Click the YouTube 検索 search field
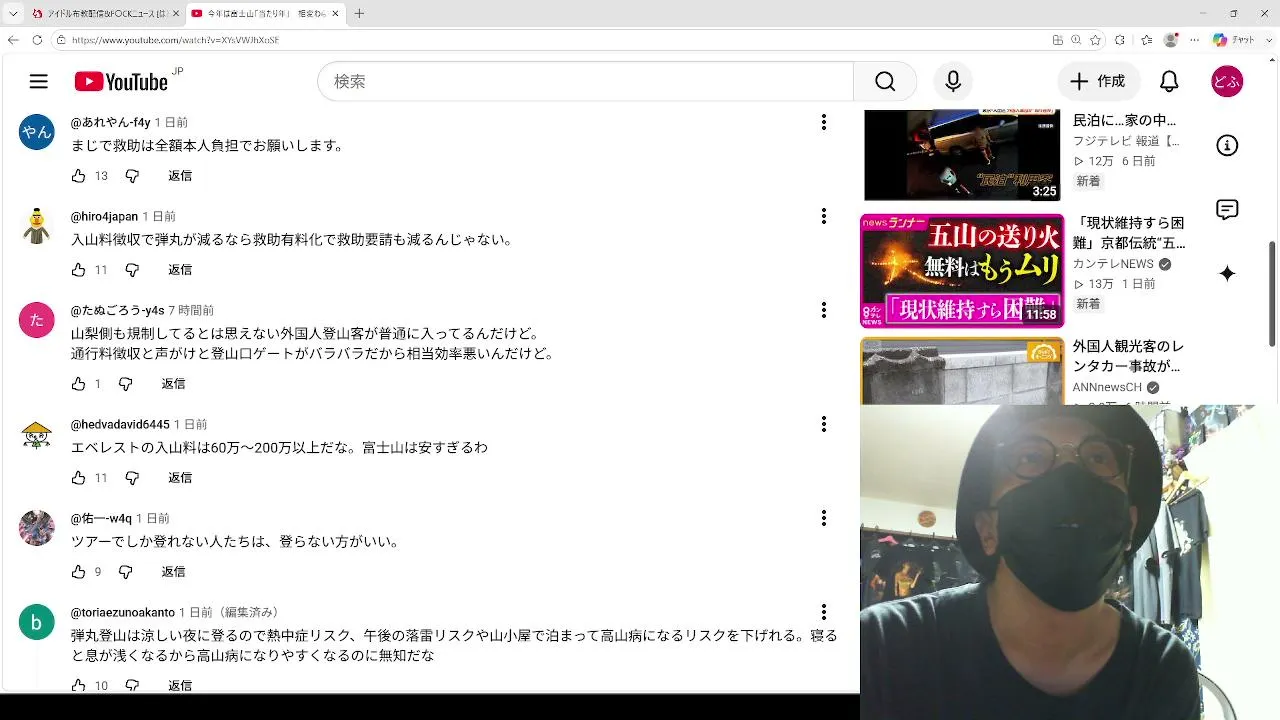Screen dimensions: 1280x720 coord(585,82)
